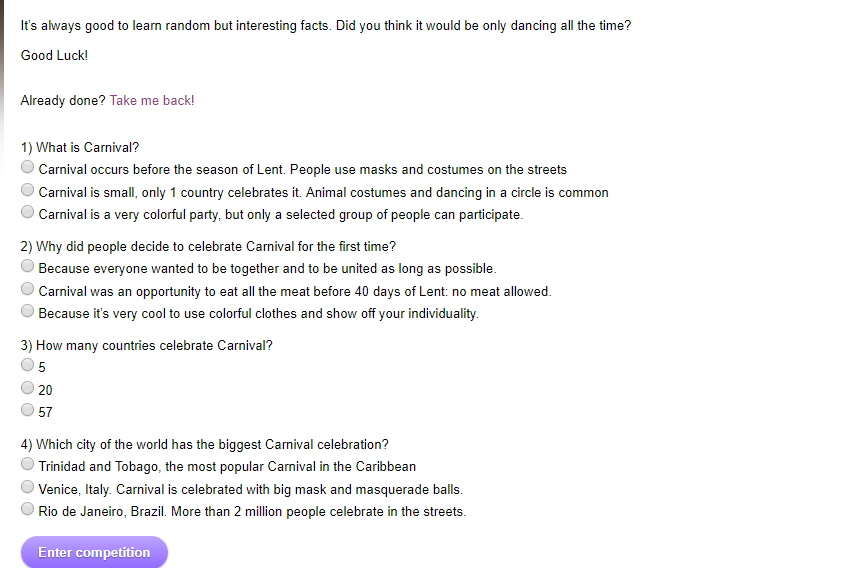Screen dimensions: 861x581
Task: Choose Venice, Italy answer
Action: [x=27, y=487]
